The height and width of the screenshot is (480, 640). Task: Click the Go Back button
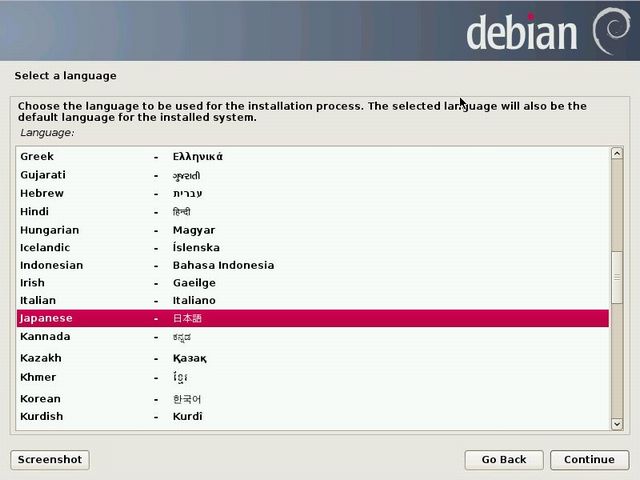point(504,460)
